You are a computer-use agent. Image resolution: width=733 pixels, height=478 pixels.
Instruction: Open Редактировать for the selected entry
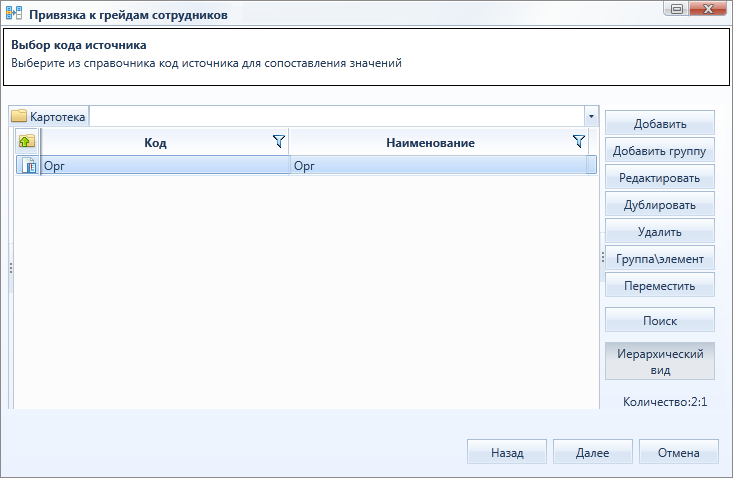pos(660,178)
